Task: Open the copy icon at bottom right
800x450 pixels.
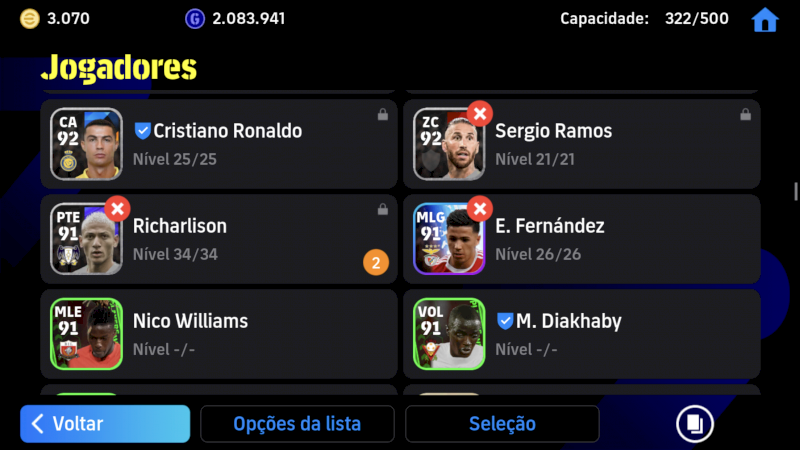Action: pos(694,423)
